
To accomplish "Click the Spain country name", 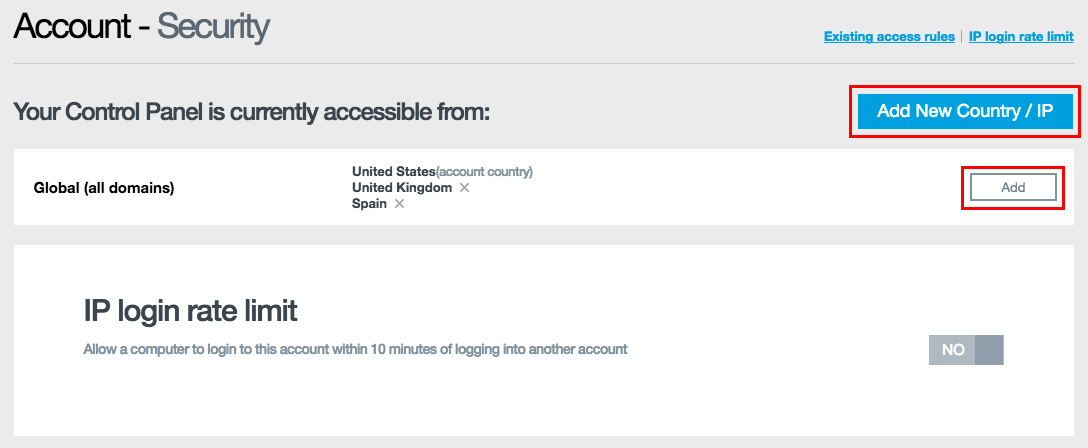I will (369, 204).
